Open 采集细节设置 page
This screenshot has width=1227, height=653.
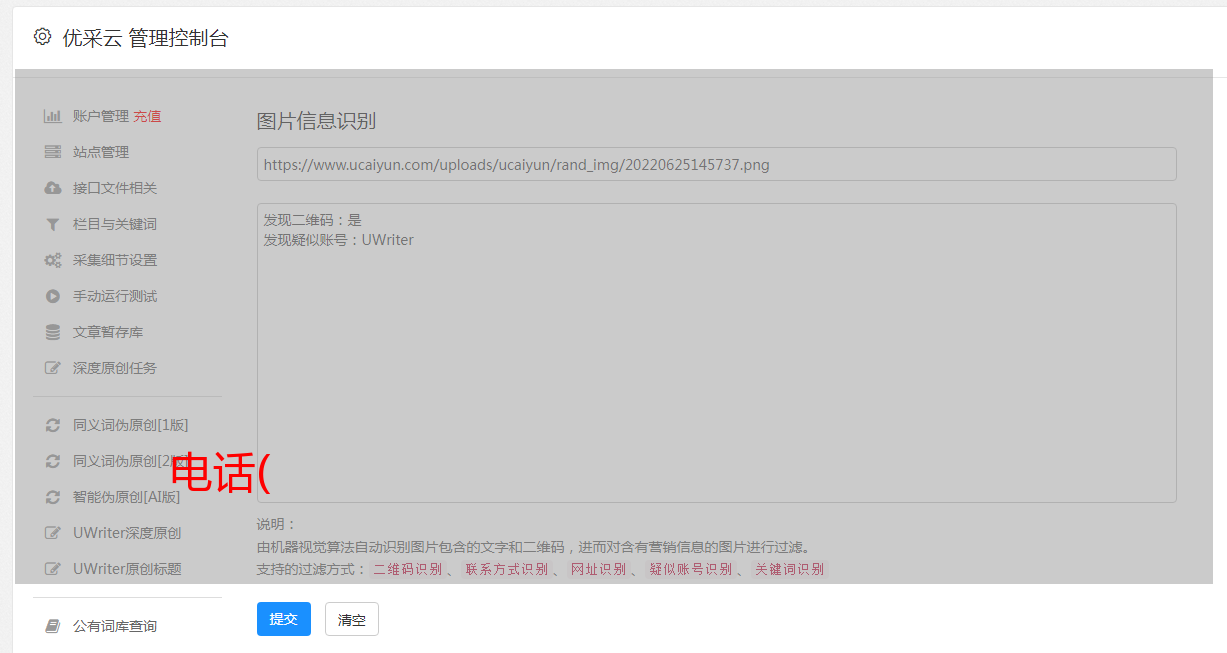(115, 260)
